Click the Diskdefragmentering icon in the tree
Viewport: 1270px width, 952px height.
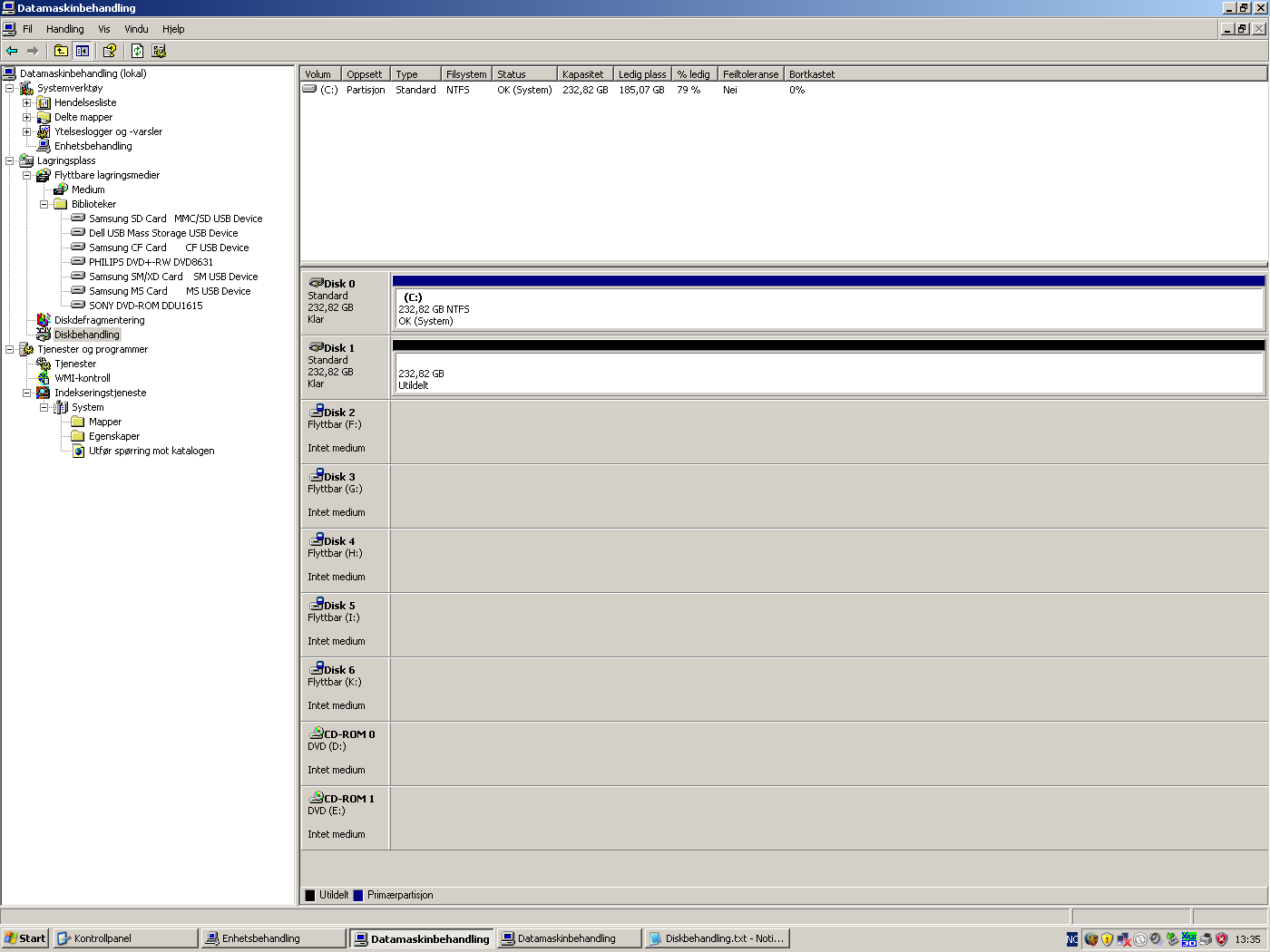pos(44,320)
